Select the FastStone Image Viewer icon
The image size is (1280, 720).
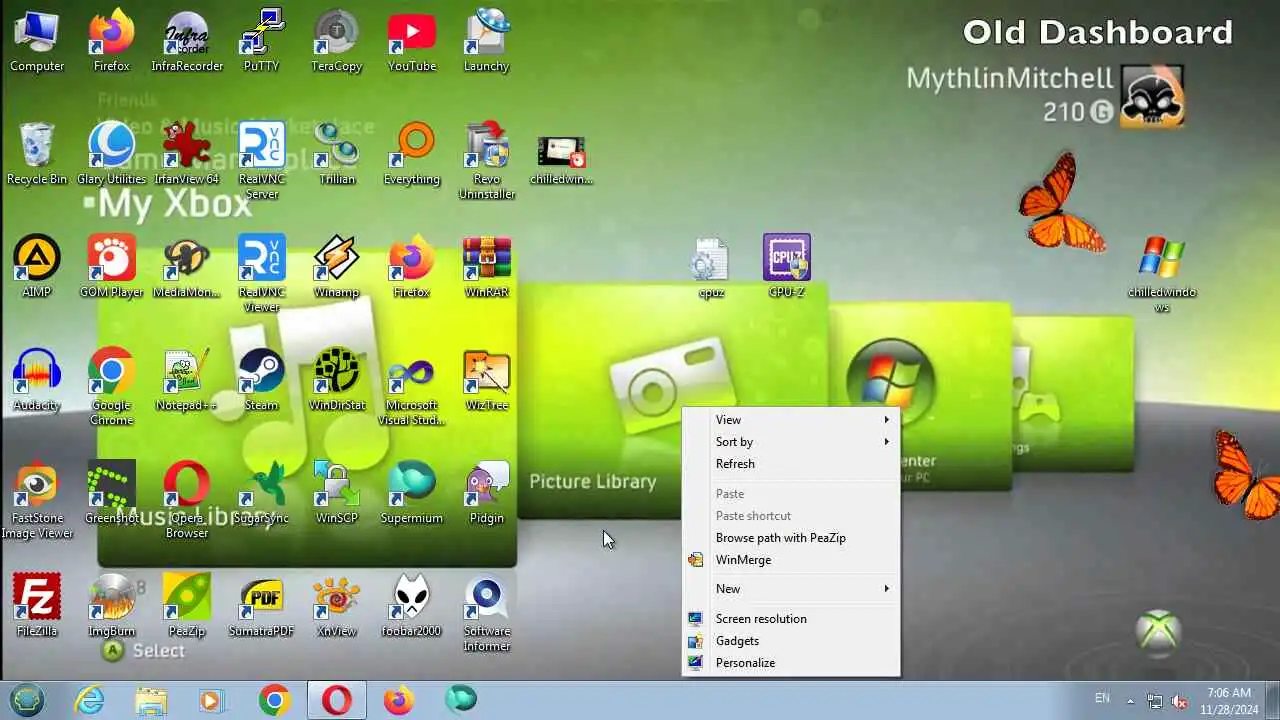pyautogui.click(x=37, y=500)
